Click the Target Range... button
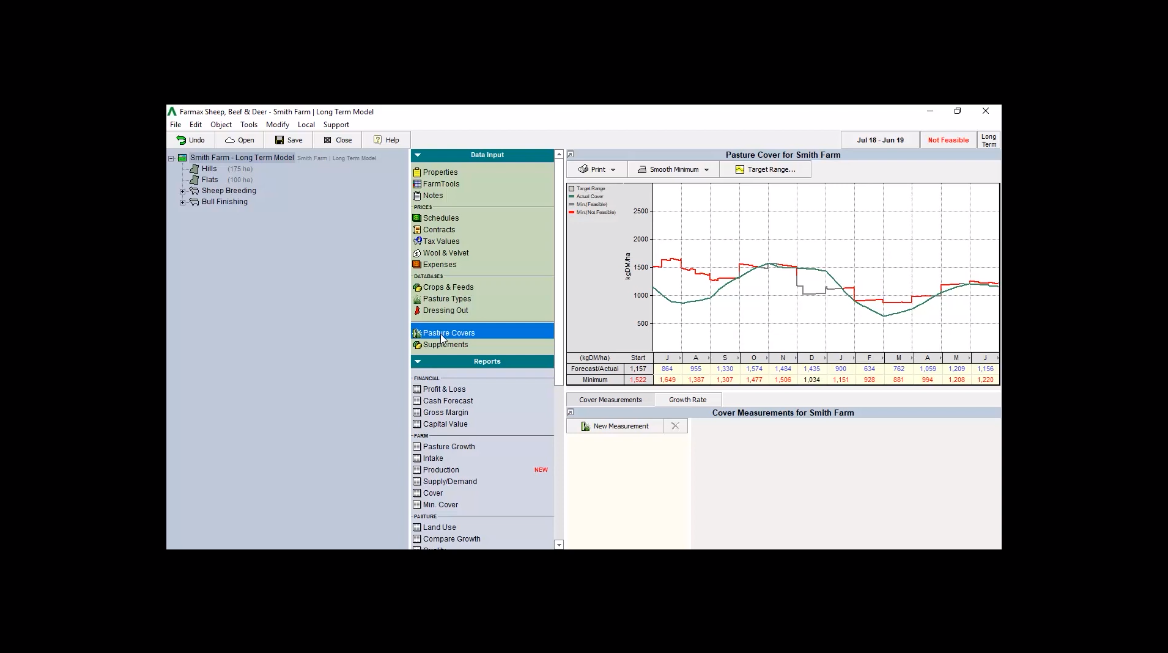This screenshot has width=1168, height=653. pos(765,170)
